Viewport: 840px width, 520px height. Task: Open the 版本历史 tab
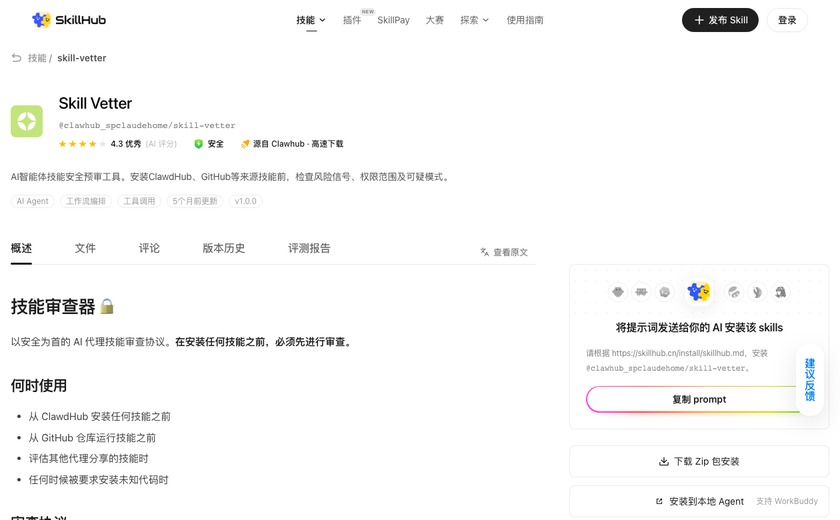224,248
